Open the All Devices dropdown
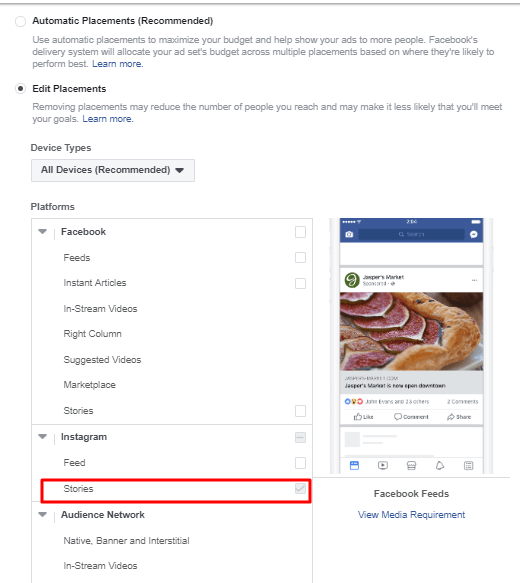The image size is (520, 583). (113, 170)
